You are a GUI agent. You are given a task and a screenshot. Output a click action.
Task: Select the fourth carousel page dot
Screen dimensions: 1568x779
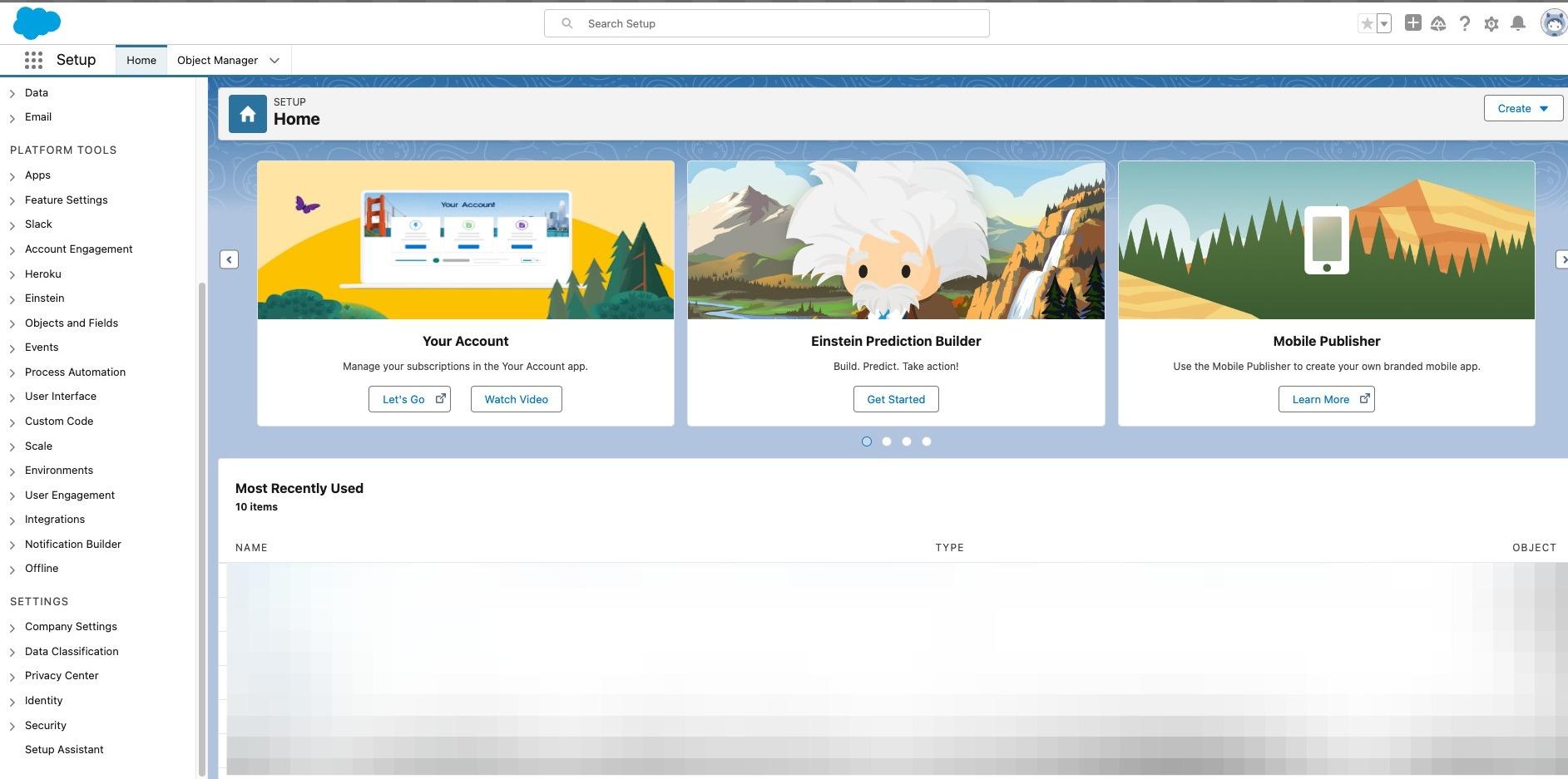coord(927,441)
